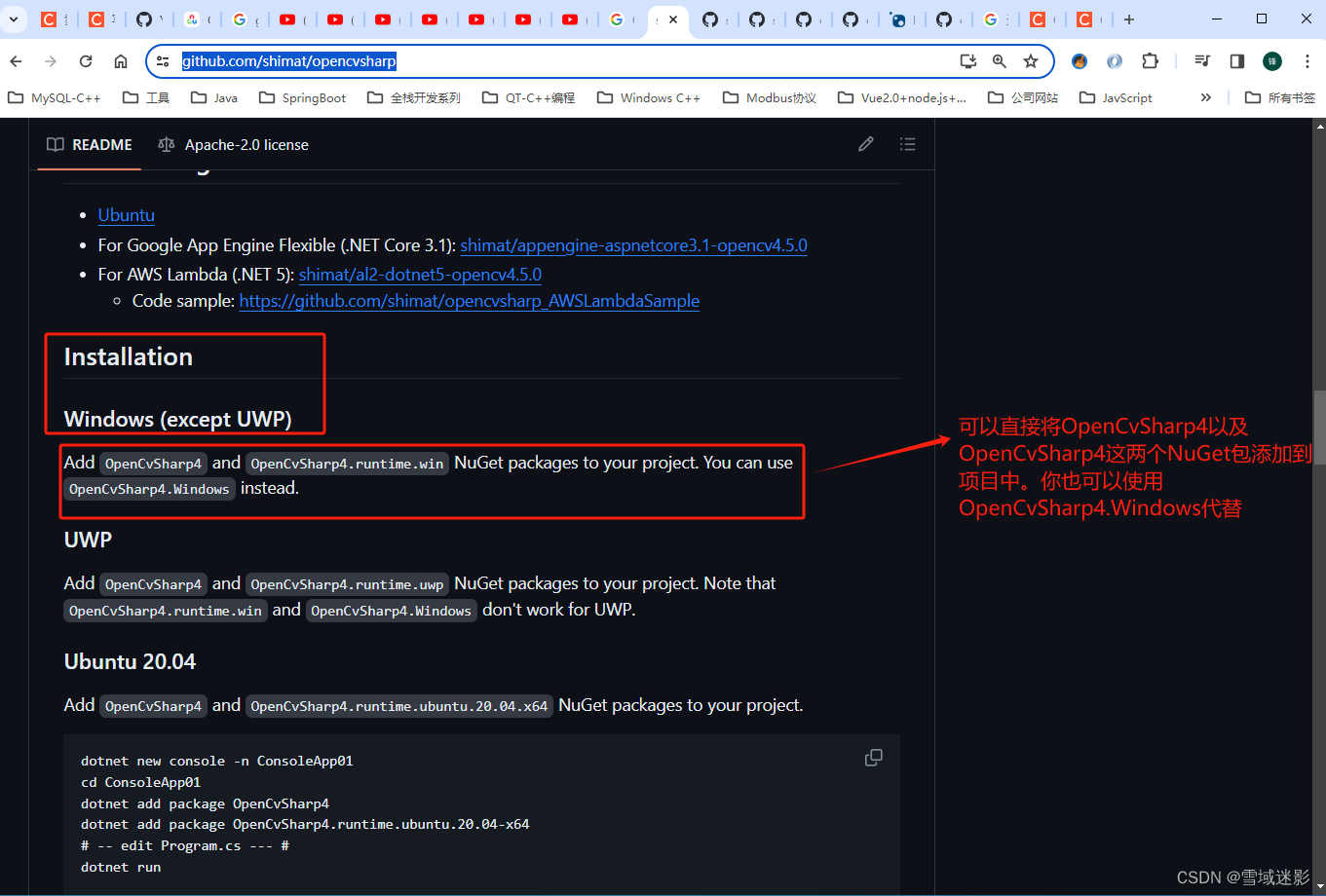Open the media control music-note icon
This screenshot has width=1326, height=896.
pos(1202,61)
